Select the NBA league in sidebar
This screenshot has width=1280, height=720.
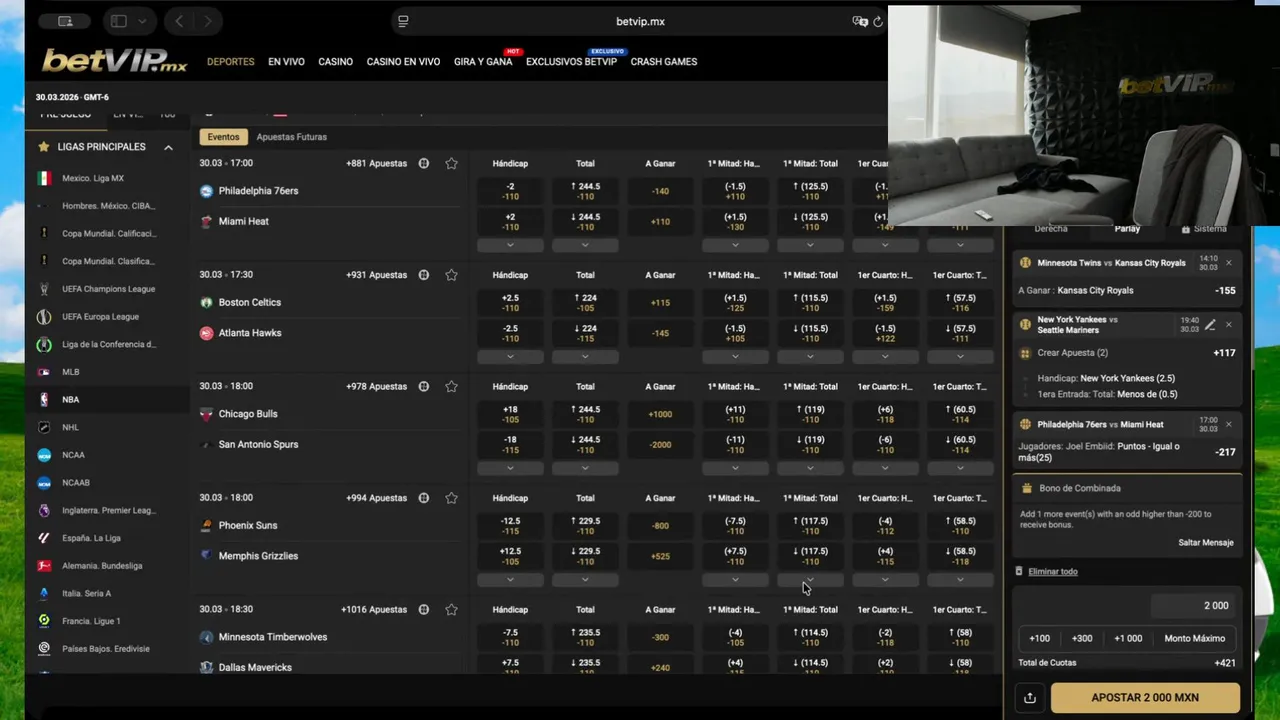pyautogui.click(x=70, y=399)
